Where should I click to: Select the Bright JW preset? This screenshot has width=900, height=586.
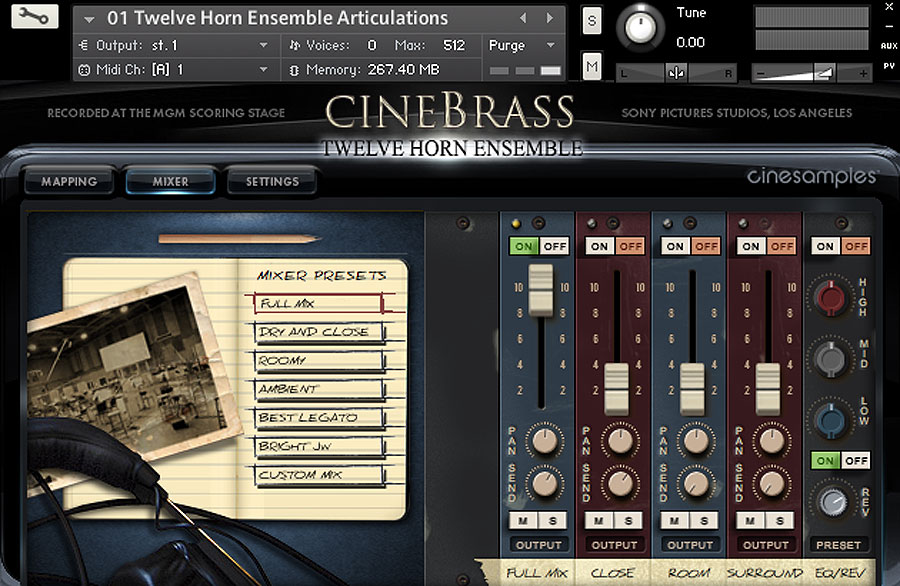click(x=319, y=446)
